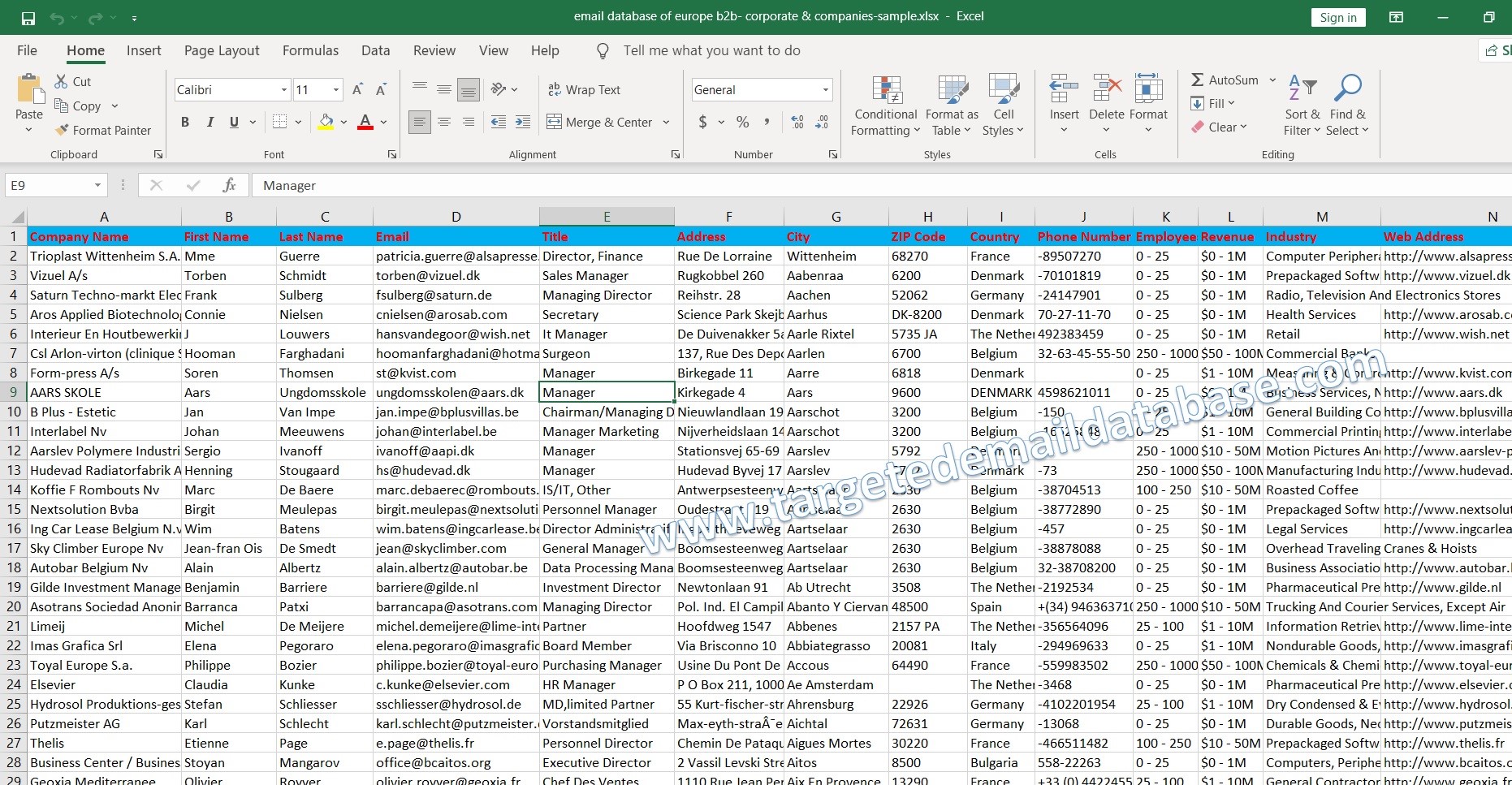Switch to the Formulas ribbon tab
The image size is (1512, 785).
[x=310, y=50]
